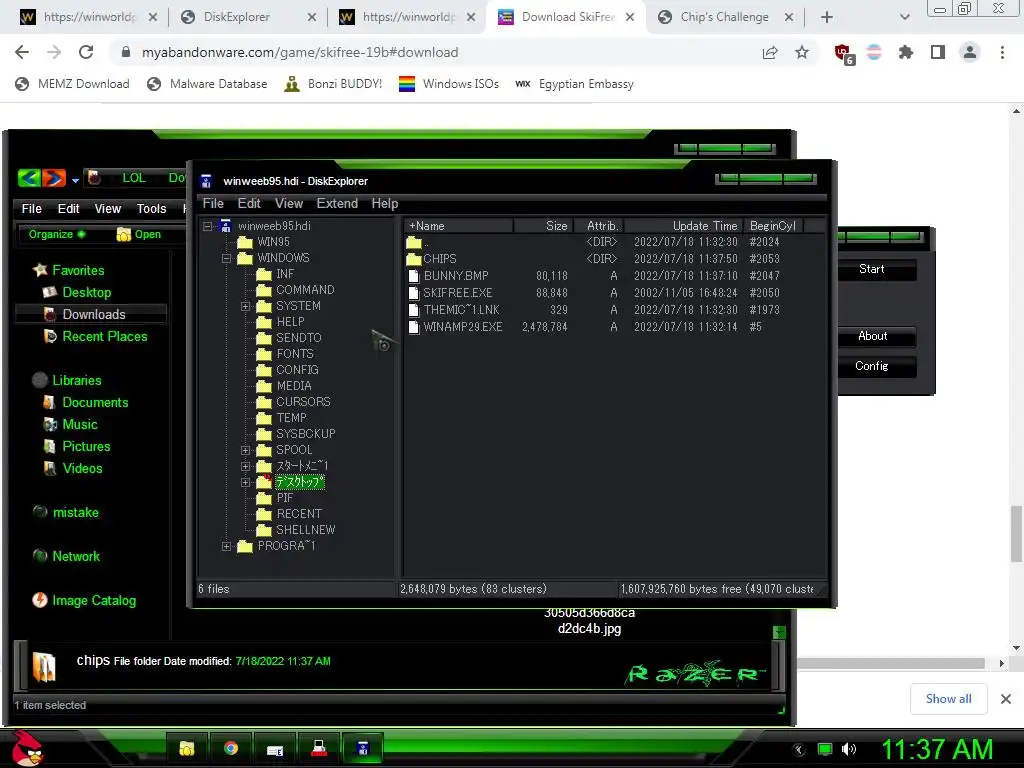This screenshot has height=768, width=1024.
Task: Select the SHELLNEW folder in tree
Action: click(x=305, y=530)
